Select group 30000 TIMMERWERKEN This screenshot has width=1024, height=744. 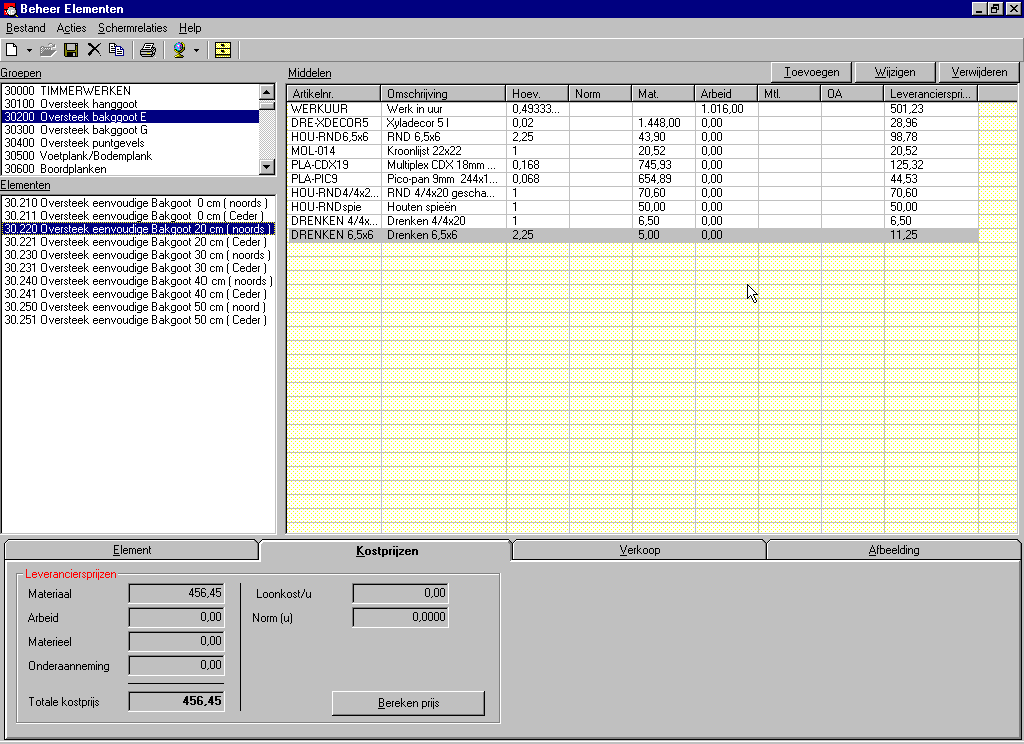pyautogui.click(x=131, y=91)
